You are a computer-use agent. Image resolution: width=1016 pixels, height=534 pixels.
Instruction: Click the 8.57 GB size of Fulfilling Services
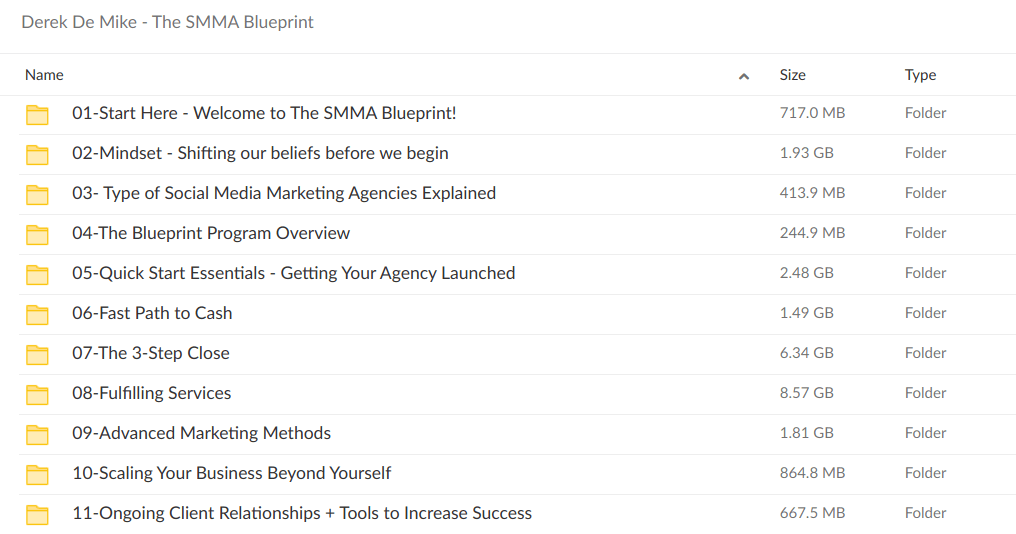(x=806, y=393)
